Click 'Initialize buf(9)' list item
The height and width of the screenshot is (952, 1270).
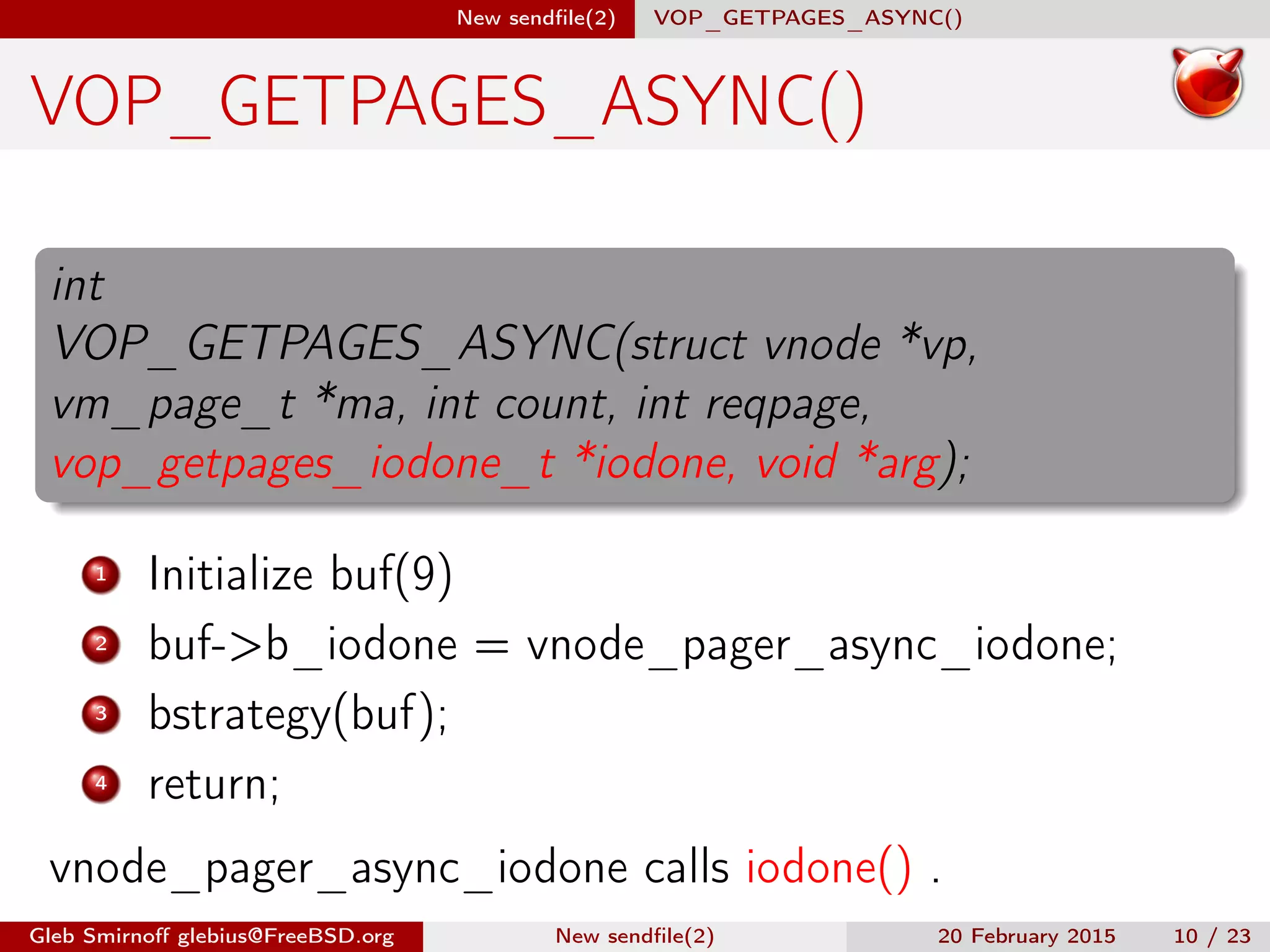300,575
